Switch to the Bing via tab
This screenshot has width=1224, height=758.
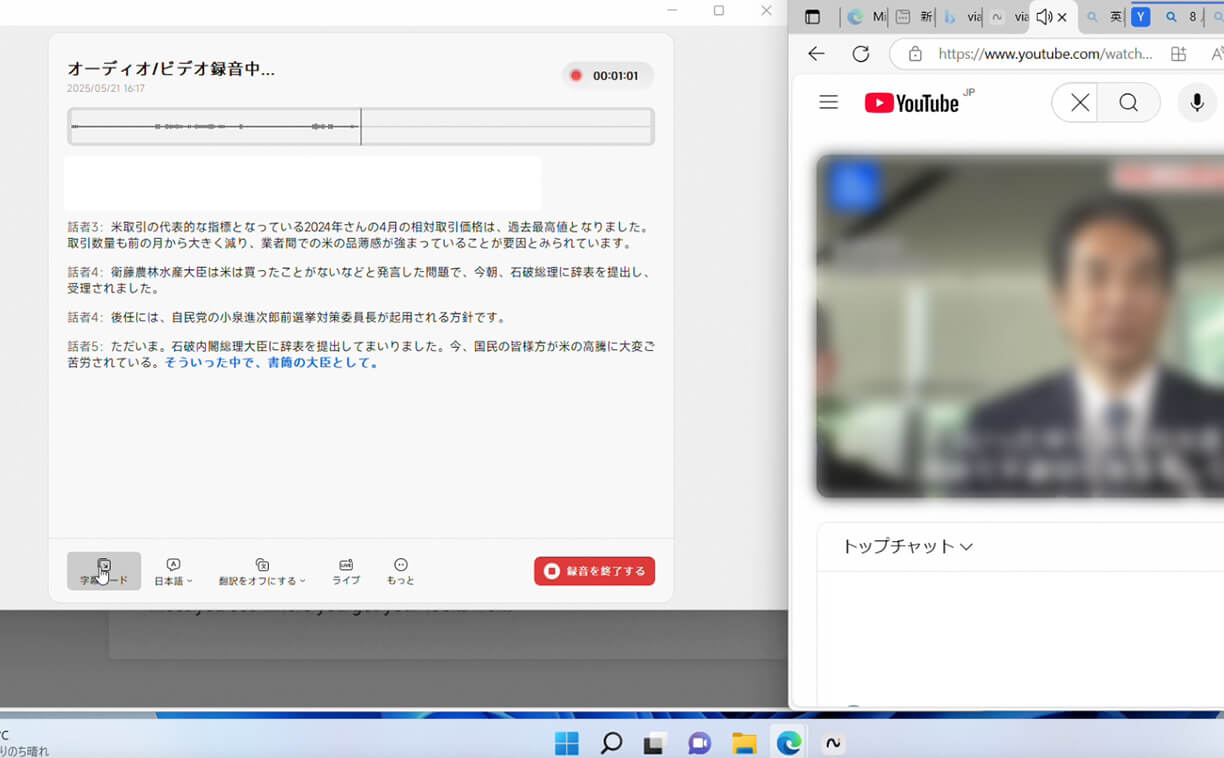tap(961, 17)
